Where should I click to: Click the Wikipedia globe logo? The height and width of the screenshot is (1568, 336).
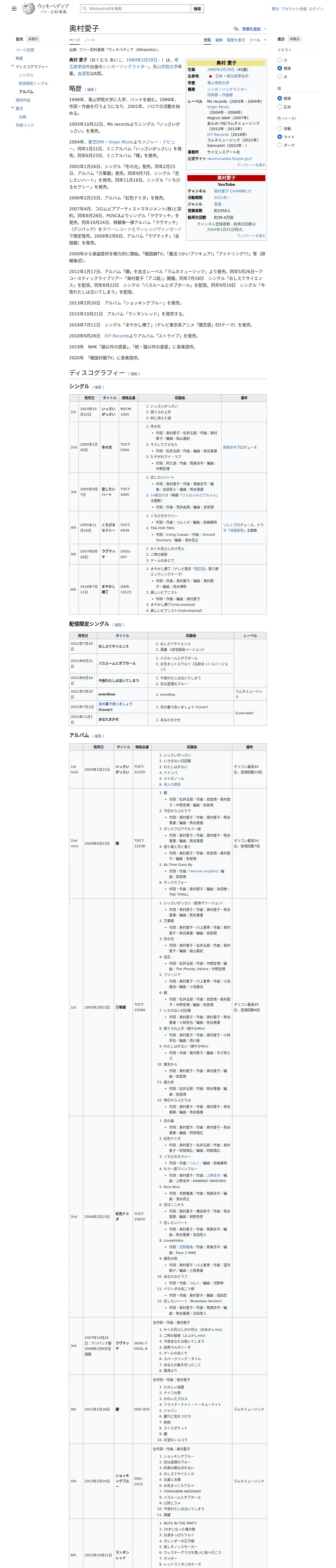click(29, 9)
